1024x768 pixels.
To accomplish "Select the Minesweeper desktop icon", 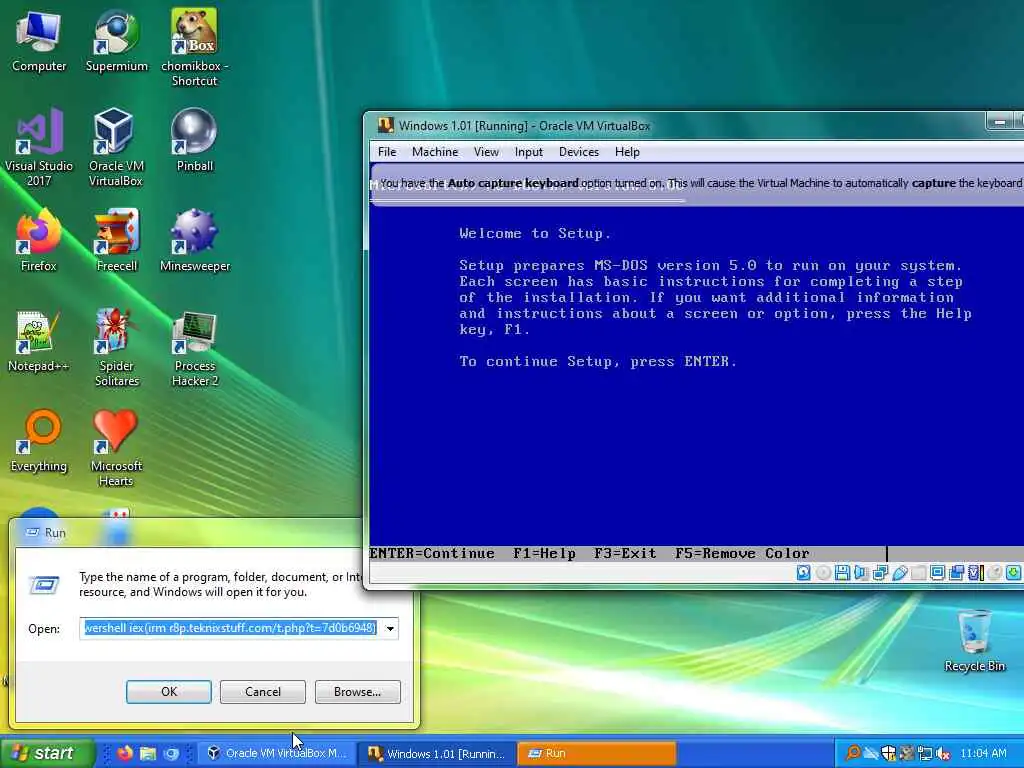I will tap(195, 240).
